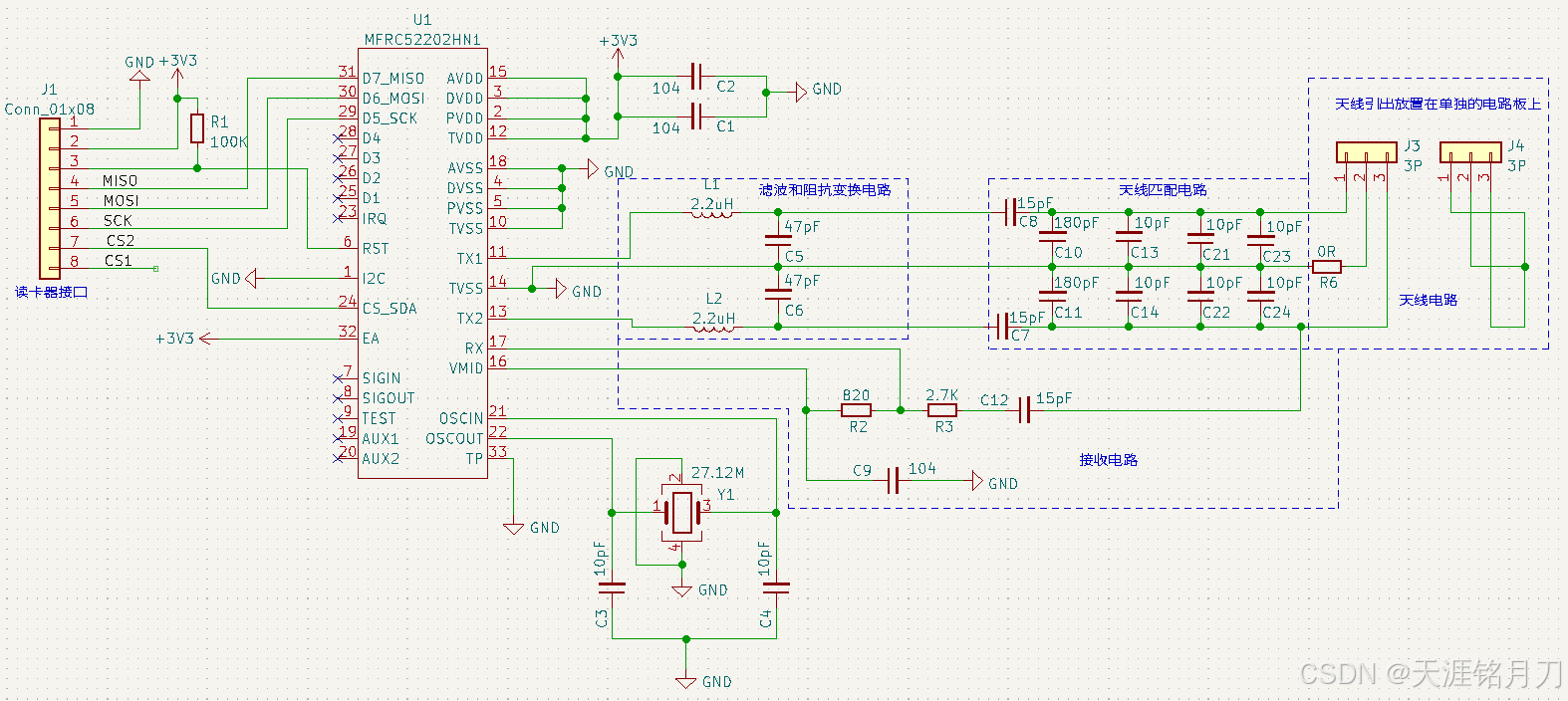1568x701 pixels.
Task: Select the C24 capacitor symbol
Action: 1260,297
